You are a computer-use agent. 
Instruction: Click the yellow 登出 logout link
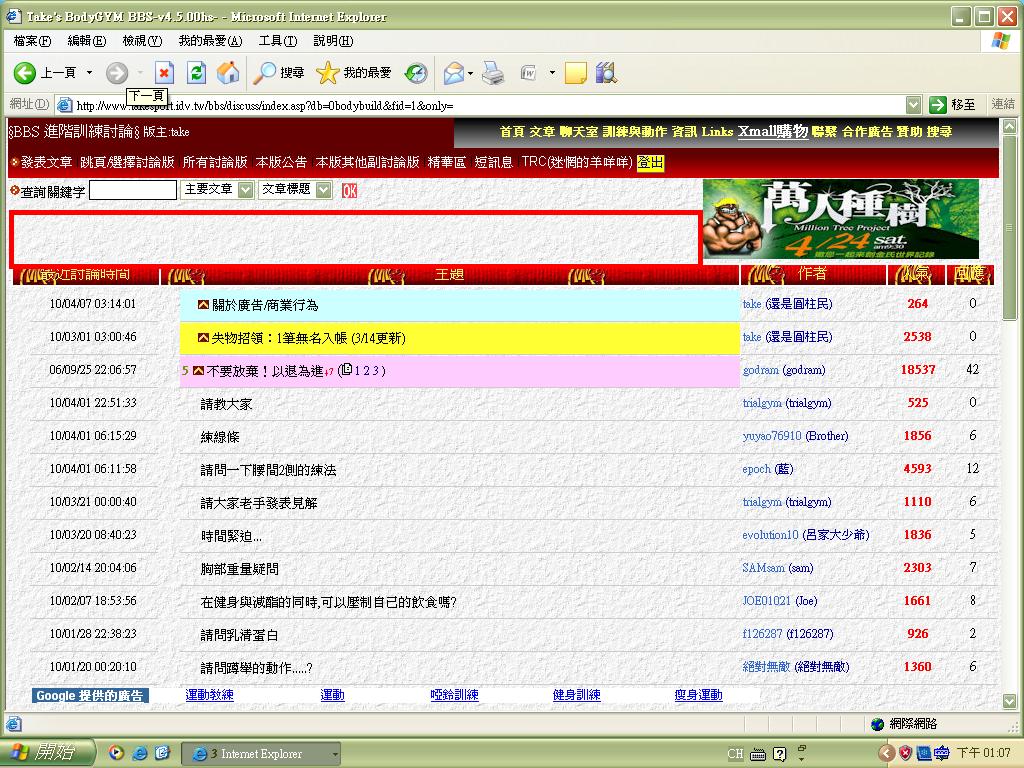(x=650, y=163)
